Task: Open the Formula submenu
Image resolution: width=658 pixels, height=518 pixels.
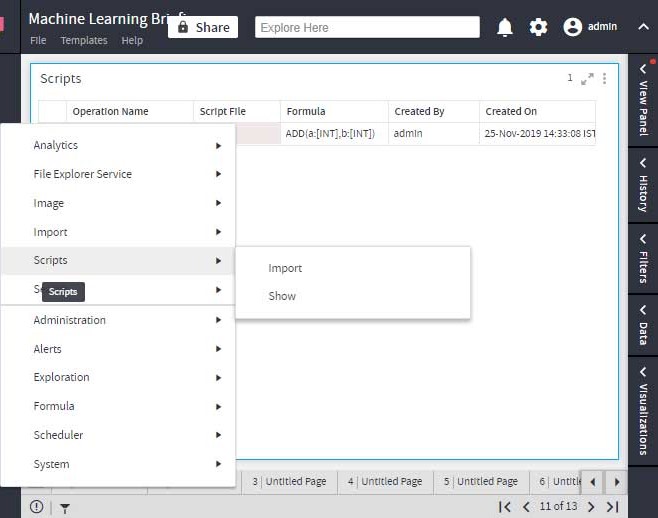Action: pos(118,406)
